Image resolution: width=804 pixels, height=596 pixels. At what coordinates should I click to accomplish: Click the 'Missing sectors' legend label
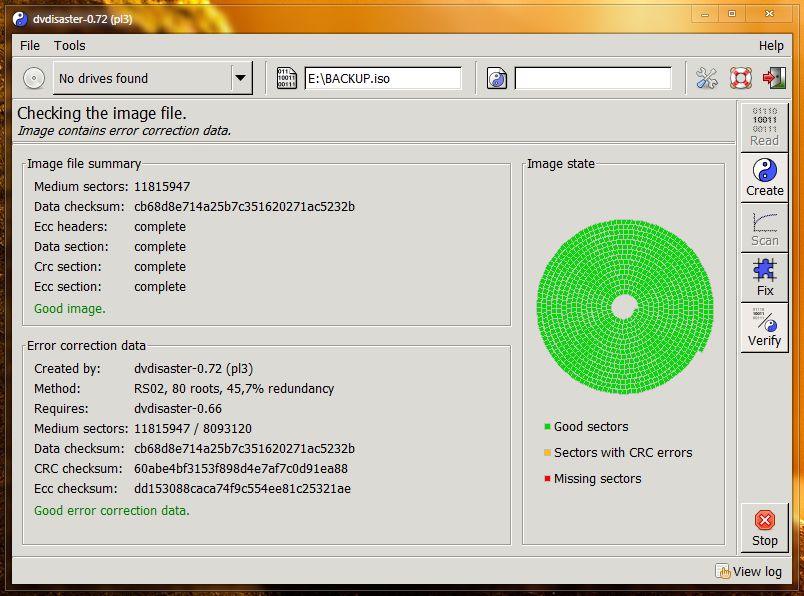597,479
